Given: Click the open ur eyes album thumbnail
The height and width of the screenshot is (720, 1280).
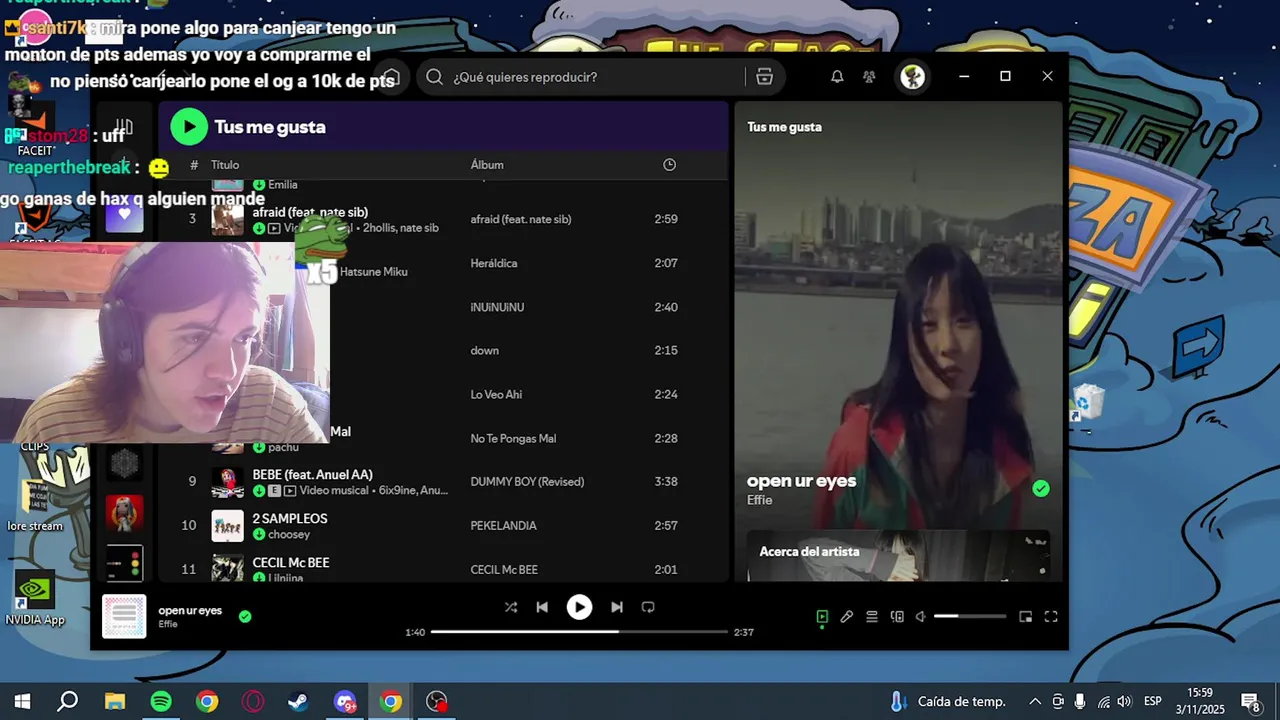Looking at the screenshot, I should (x=124, y=617).
